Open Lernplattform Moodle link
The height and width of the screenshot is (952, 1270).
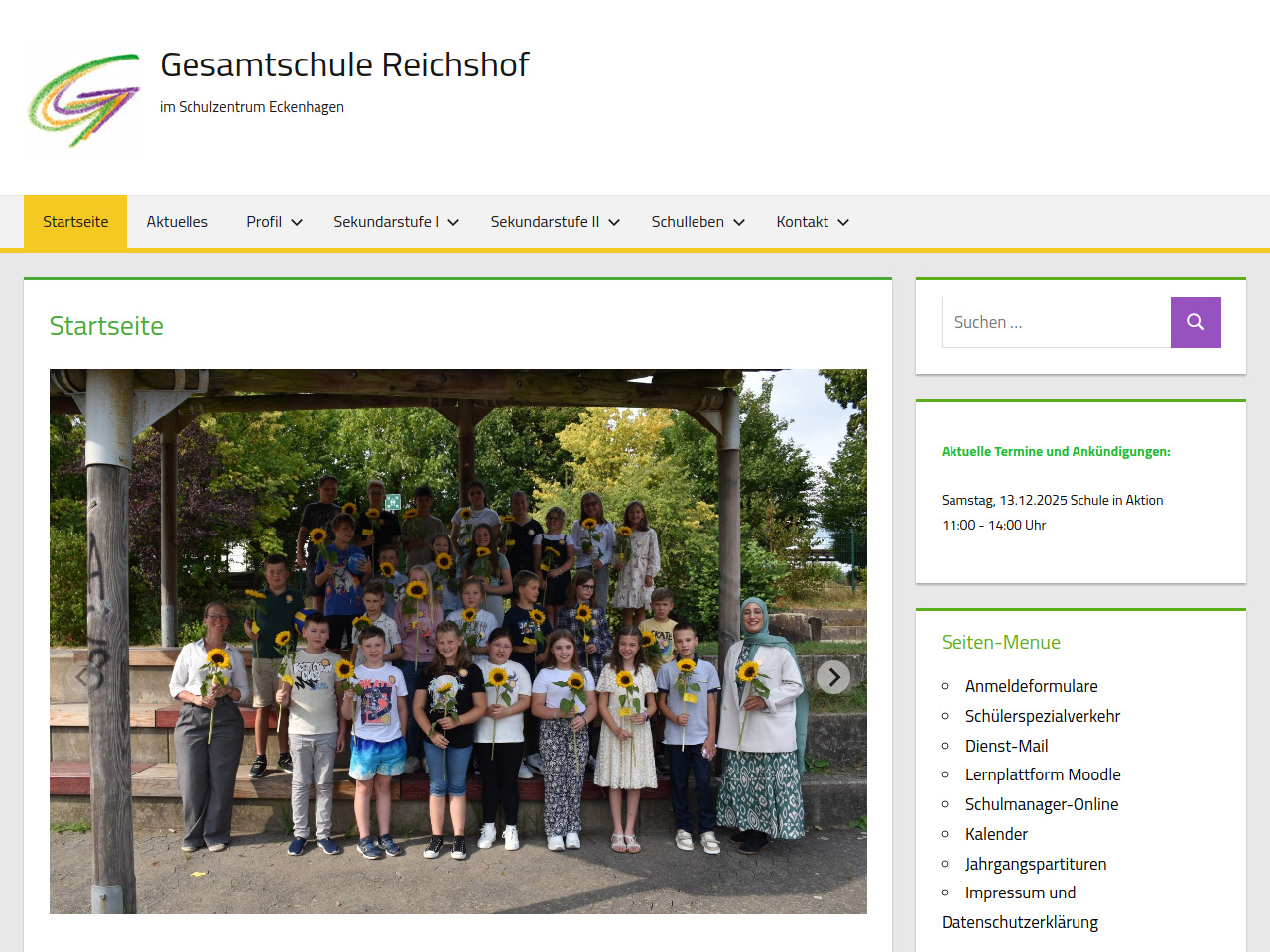pos(1042,774)
